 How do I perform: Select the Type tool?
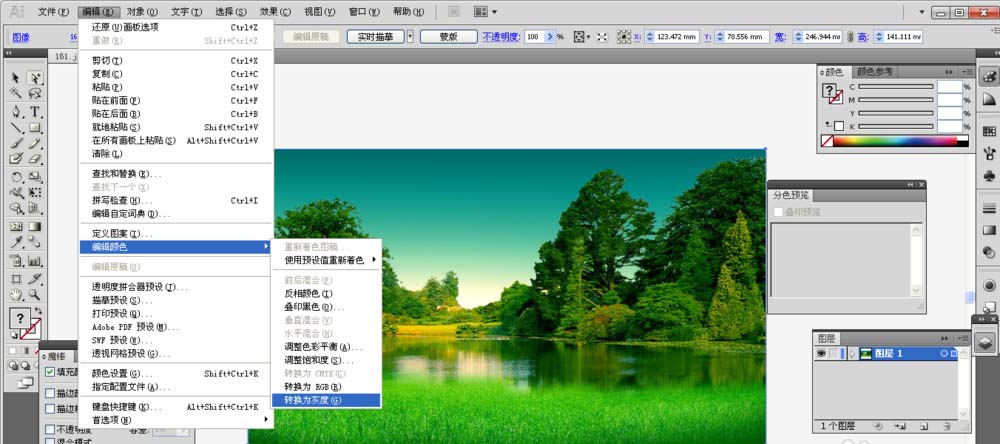[35, 112]
